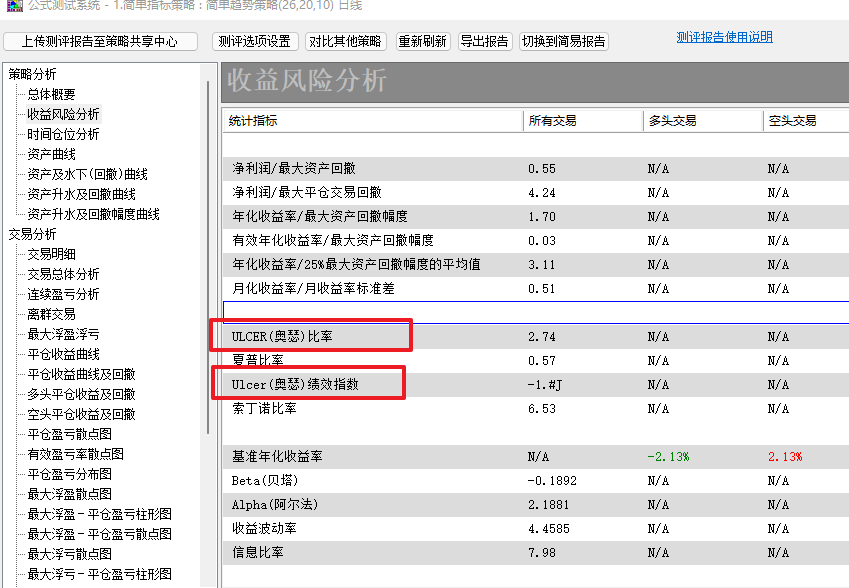Open 最大浮盈浮亏 tree item
This screenshot has height=588, width=849.
pyautogui.click(x=63, y=334)
